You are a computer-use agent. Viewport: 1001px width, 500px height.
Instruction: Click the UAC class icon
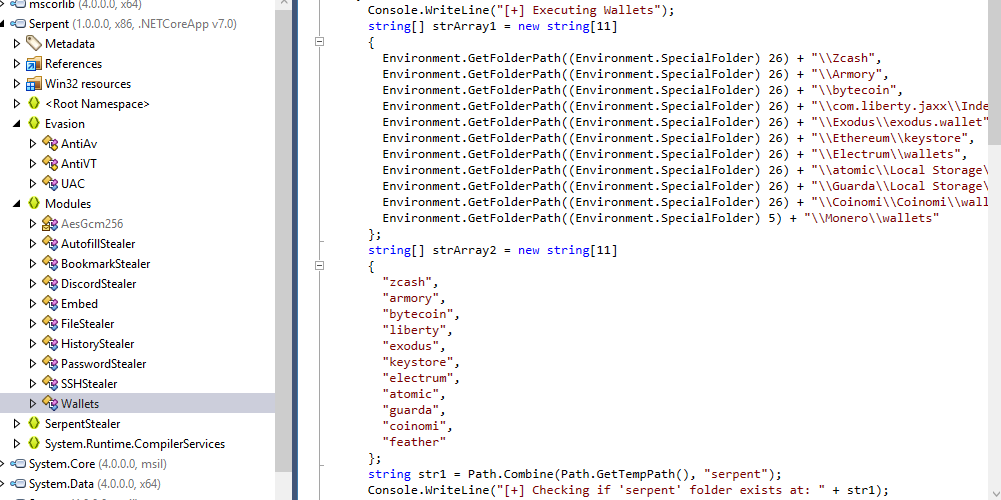click(50, 183)
